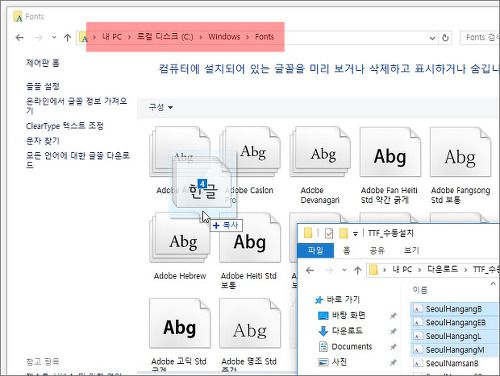Open 공유 ribbon tab in TTF_수동설치 window

point(377,250)
